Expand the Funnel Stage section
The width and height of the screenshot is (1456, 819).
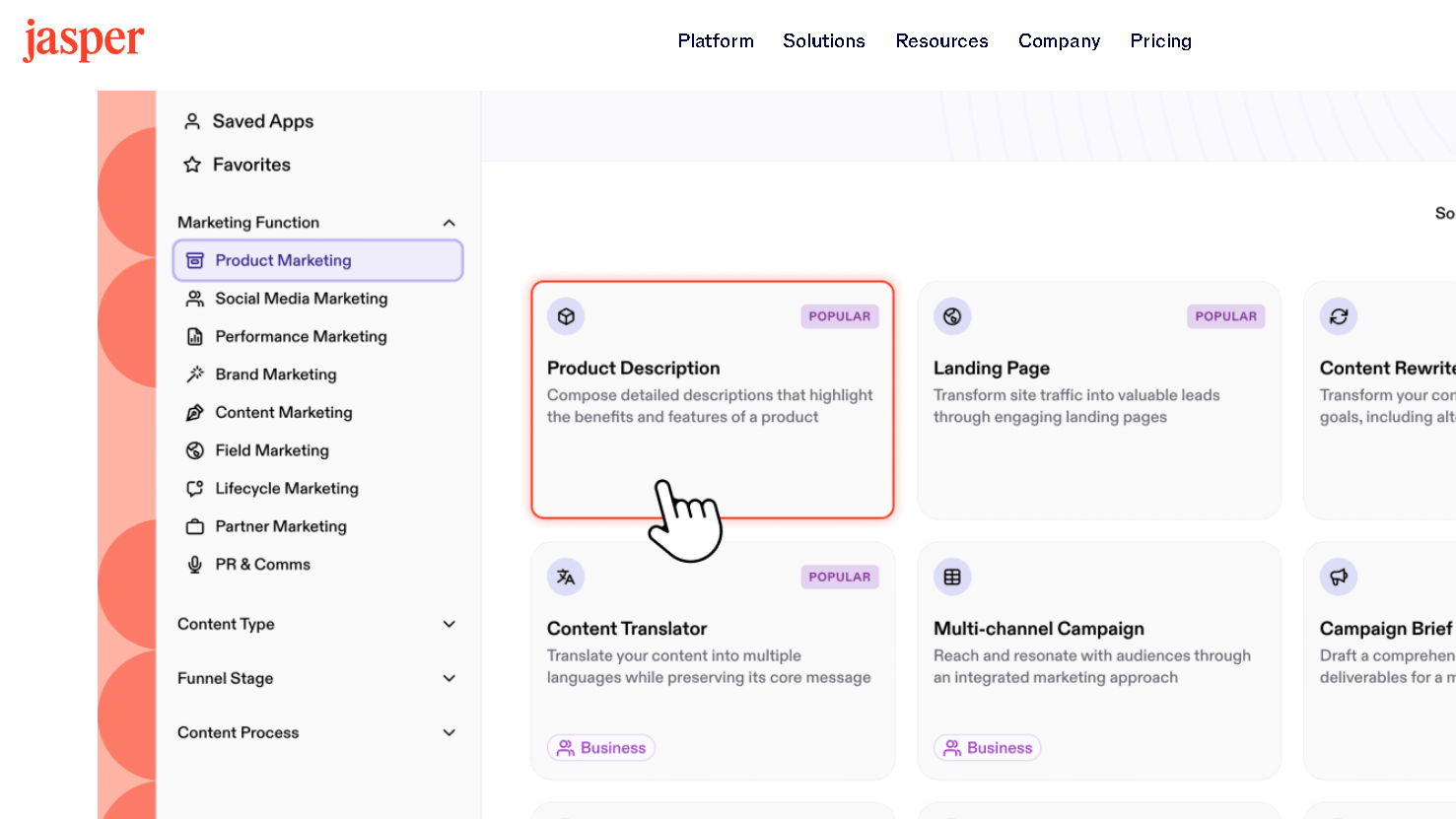click(x=449, y=678)
